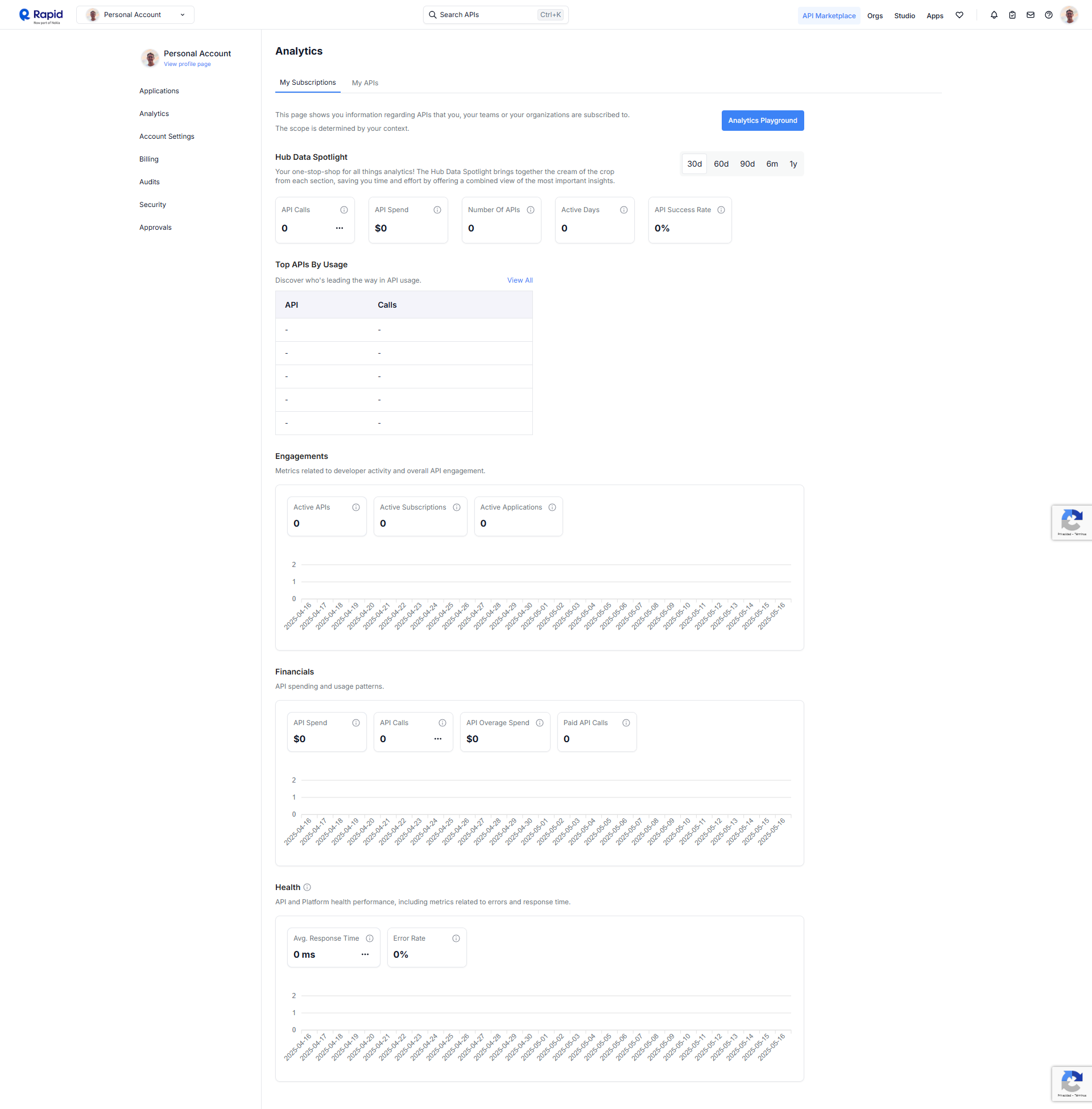Open three-dot menu on Financials API Calls card
The image size is (1092, 1109).
point(438,739)
